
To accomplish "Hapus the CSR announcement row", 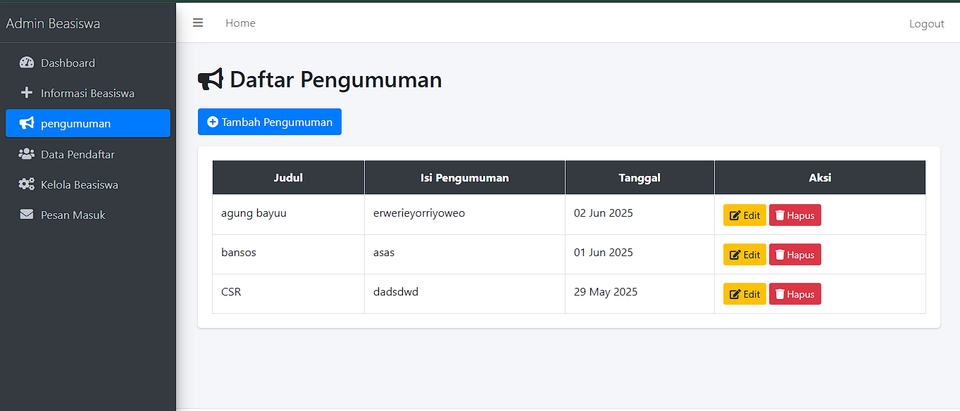I will (x=795, y=294).
